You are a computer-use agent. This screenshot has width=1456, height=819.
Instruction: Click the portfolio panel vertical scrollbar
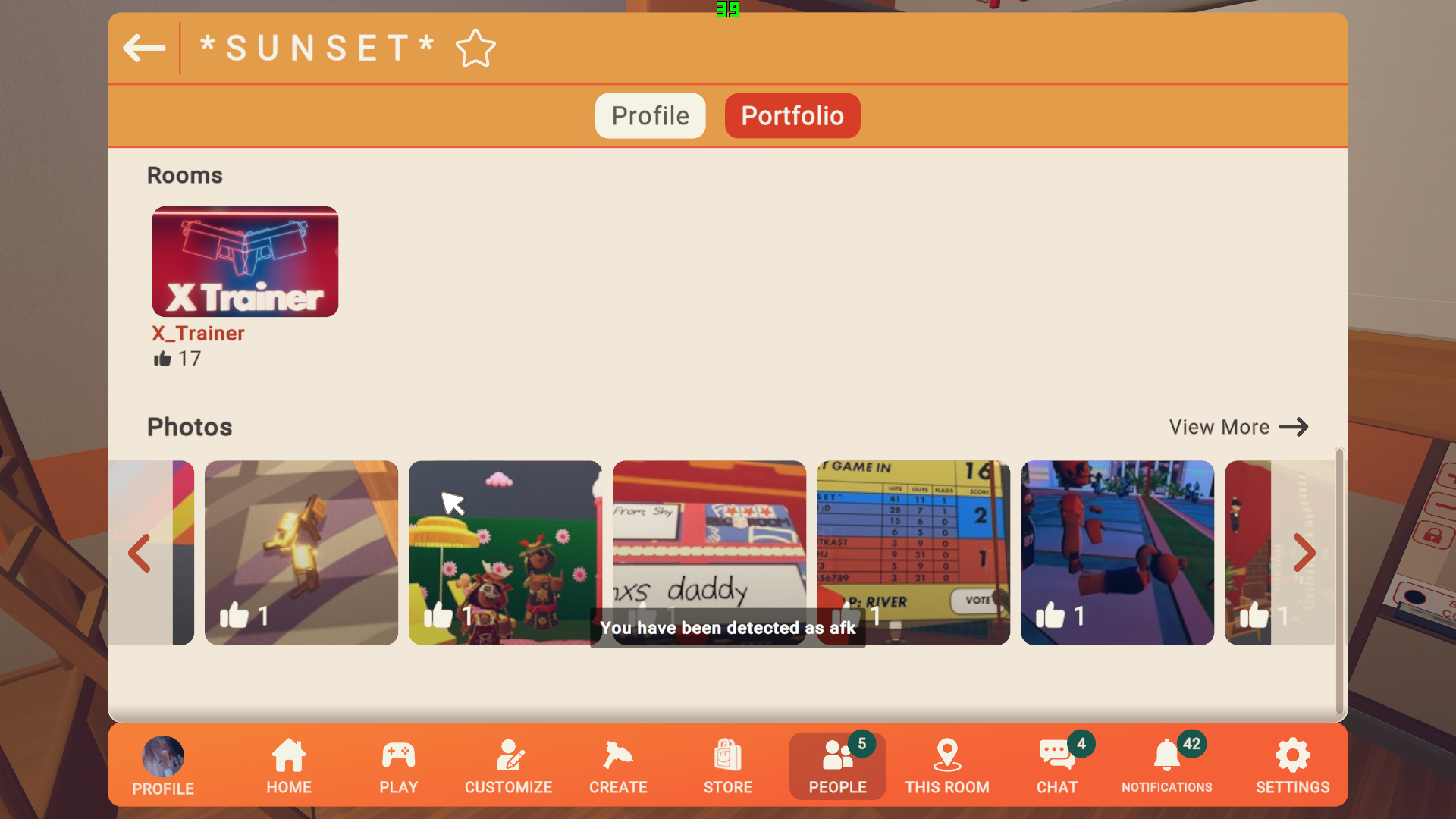pos(1340,580)
